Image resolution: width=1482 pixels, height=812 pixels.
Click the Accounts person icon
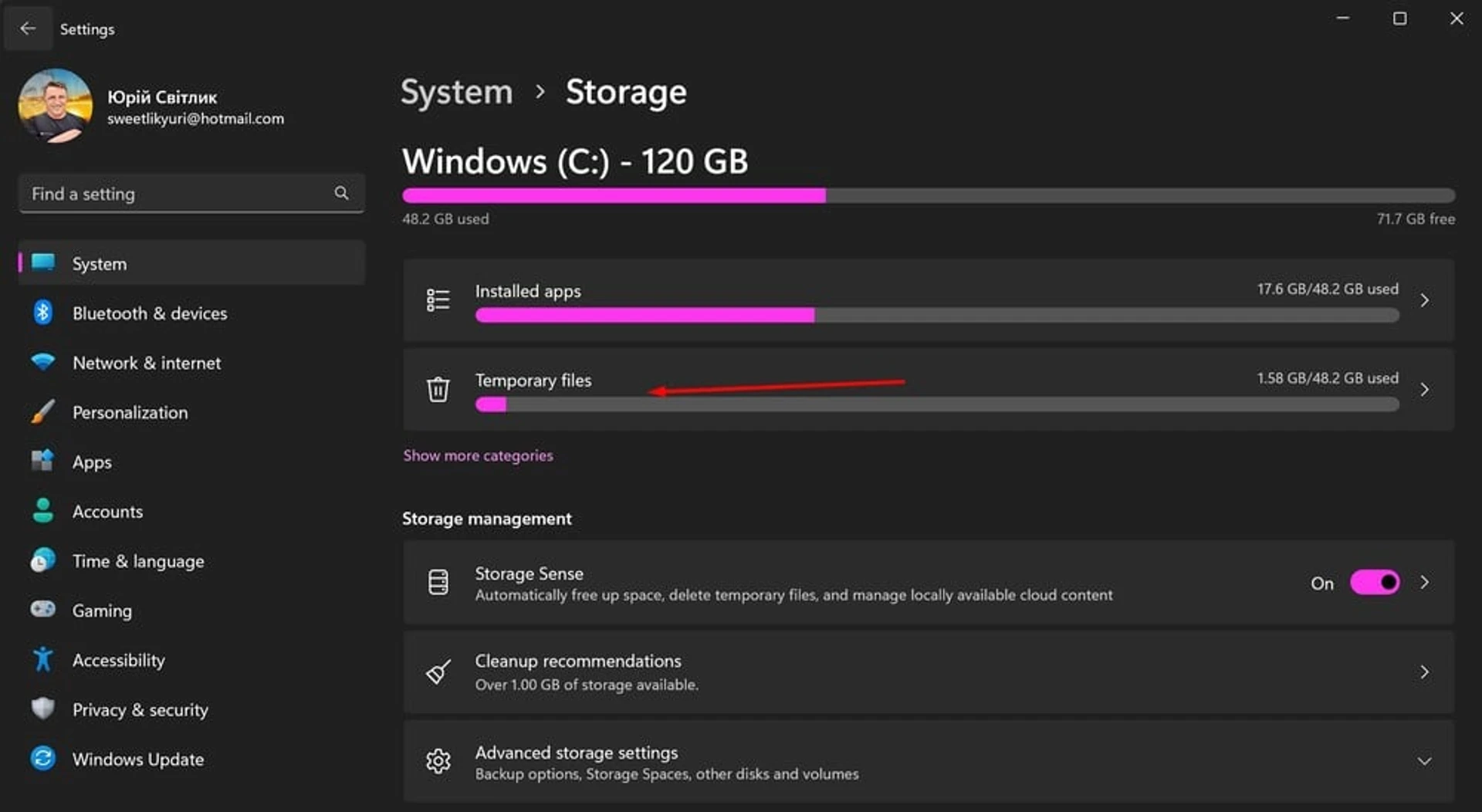click(x=43, y=510)
